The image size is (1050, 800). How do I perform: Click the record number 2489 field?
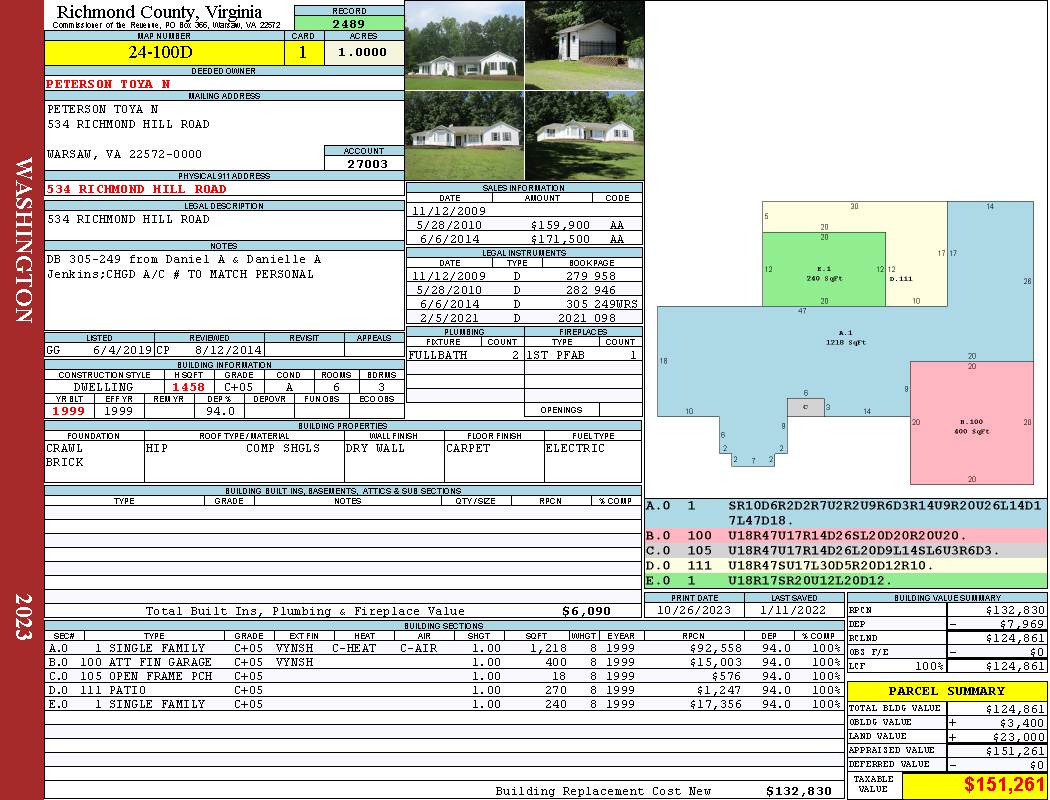[x=349, y=23]
